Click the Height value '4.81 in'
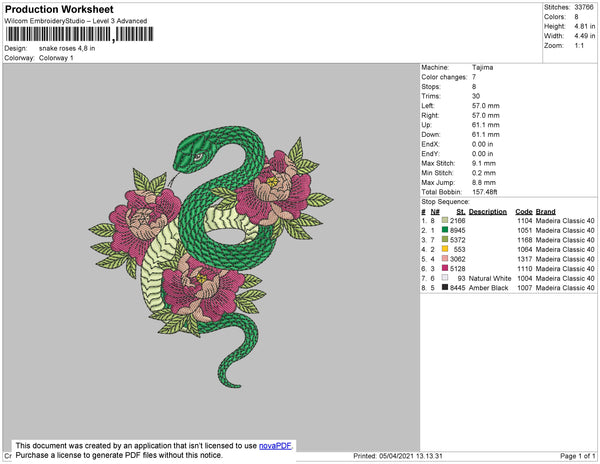The width and height of the screenshot is (600, 464). (x=585, y=26)
